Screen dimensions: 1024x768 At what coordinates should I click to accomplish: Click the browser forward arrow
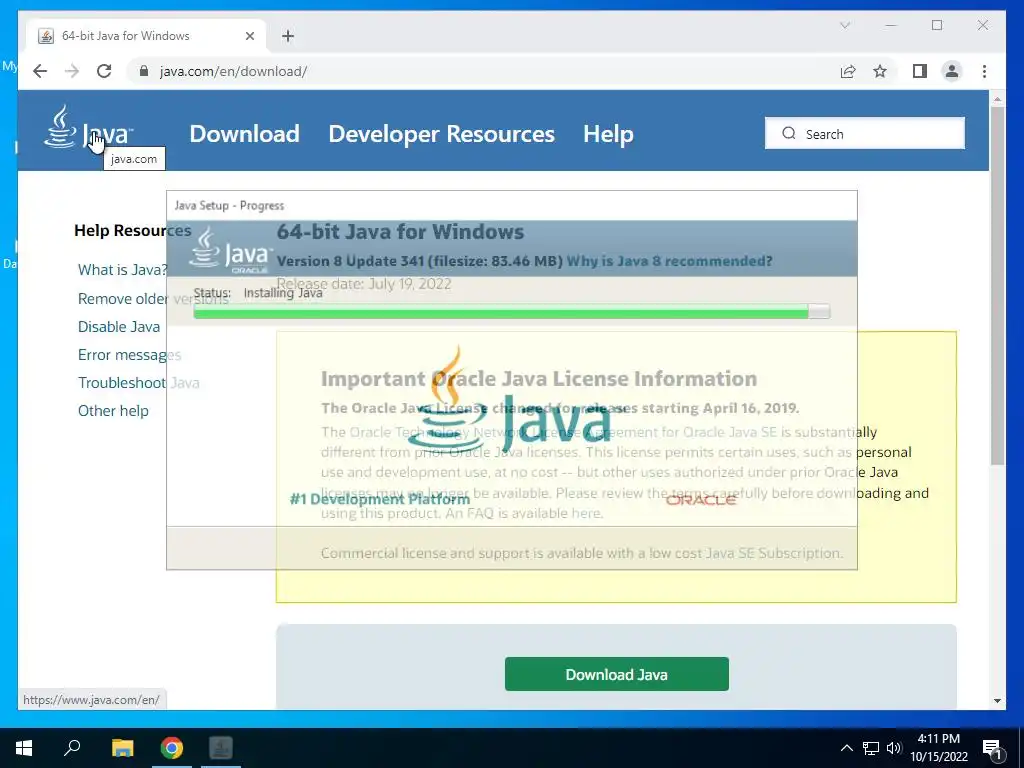(x=72, y=71)
